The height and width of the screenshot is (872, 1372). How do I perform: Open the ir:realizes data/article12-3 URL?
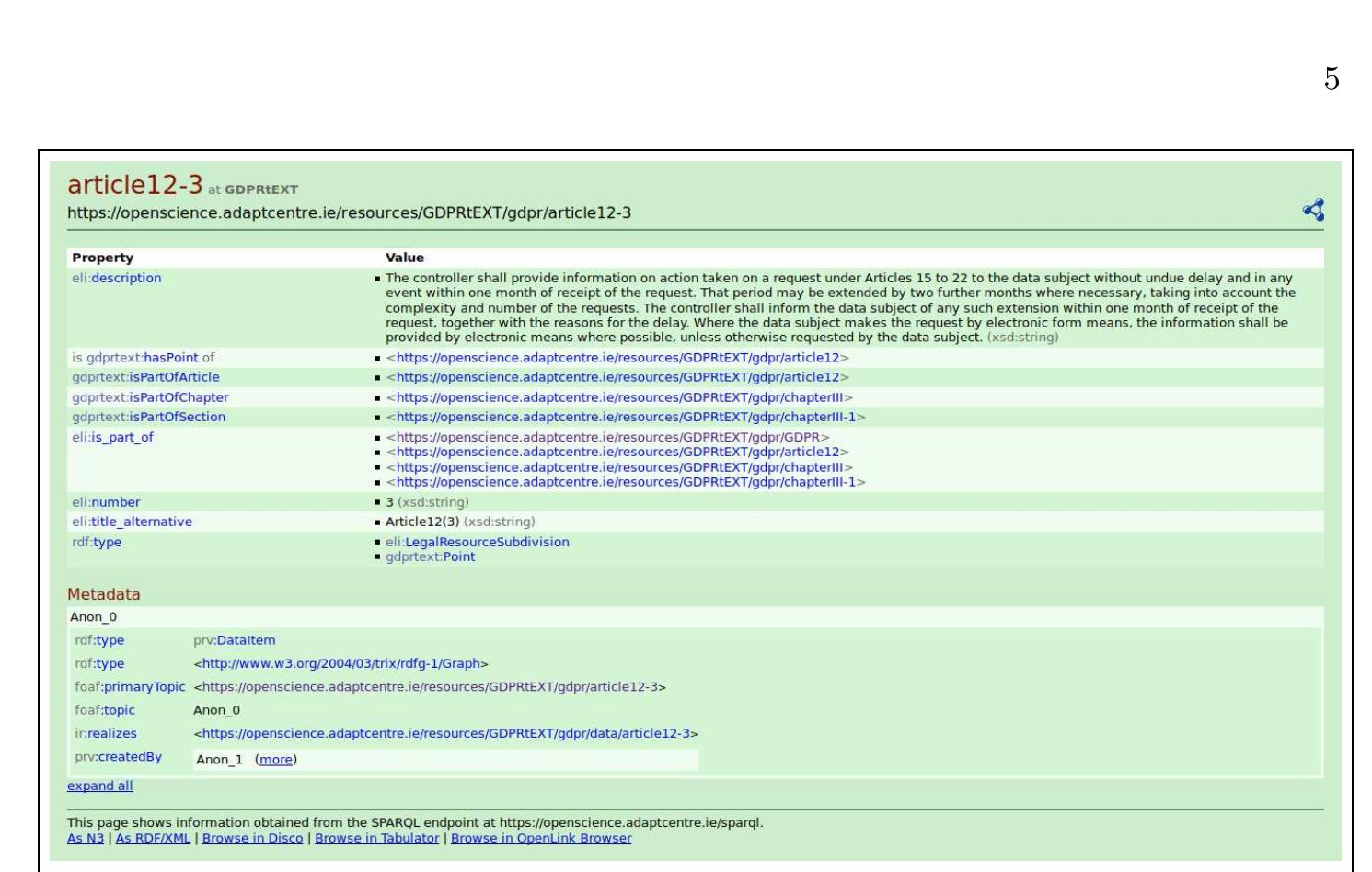tap(445, 733)
